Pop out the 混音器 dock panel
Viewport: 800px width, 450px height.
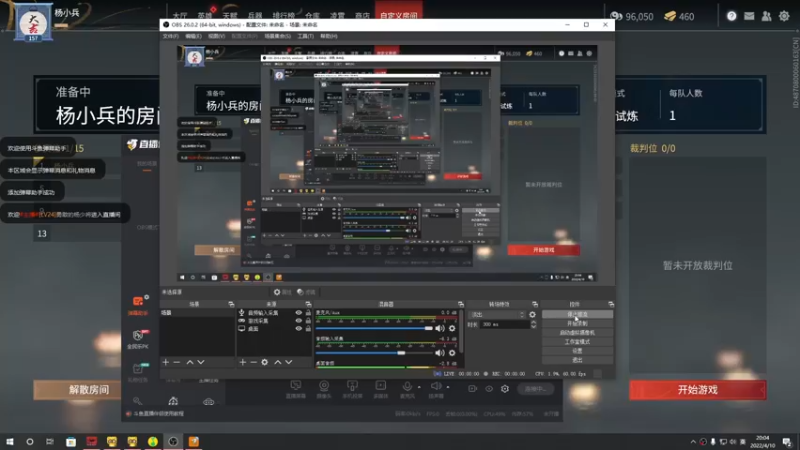[461, 304]
